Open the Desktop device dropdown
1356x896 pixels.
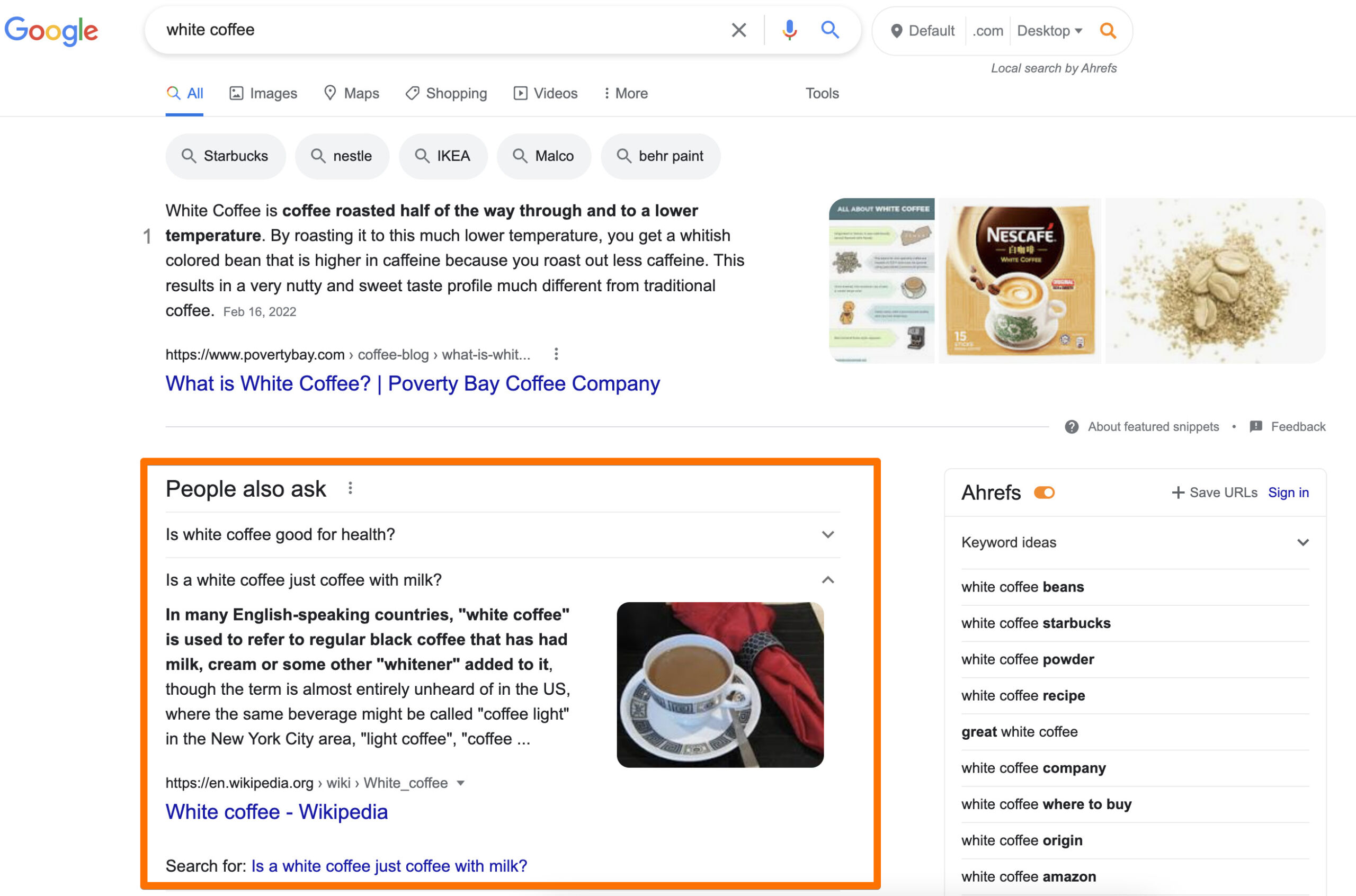click(1049, 31)
